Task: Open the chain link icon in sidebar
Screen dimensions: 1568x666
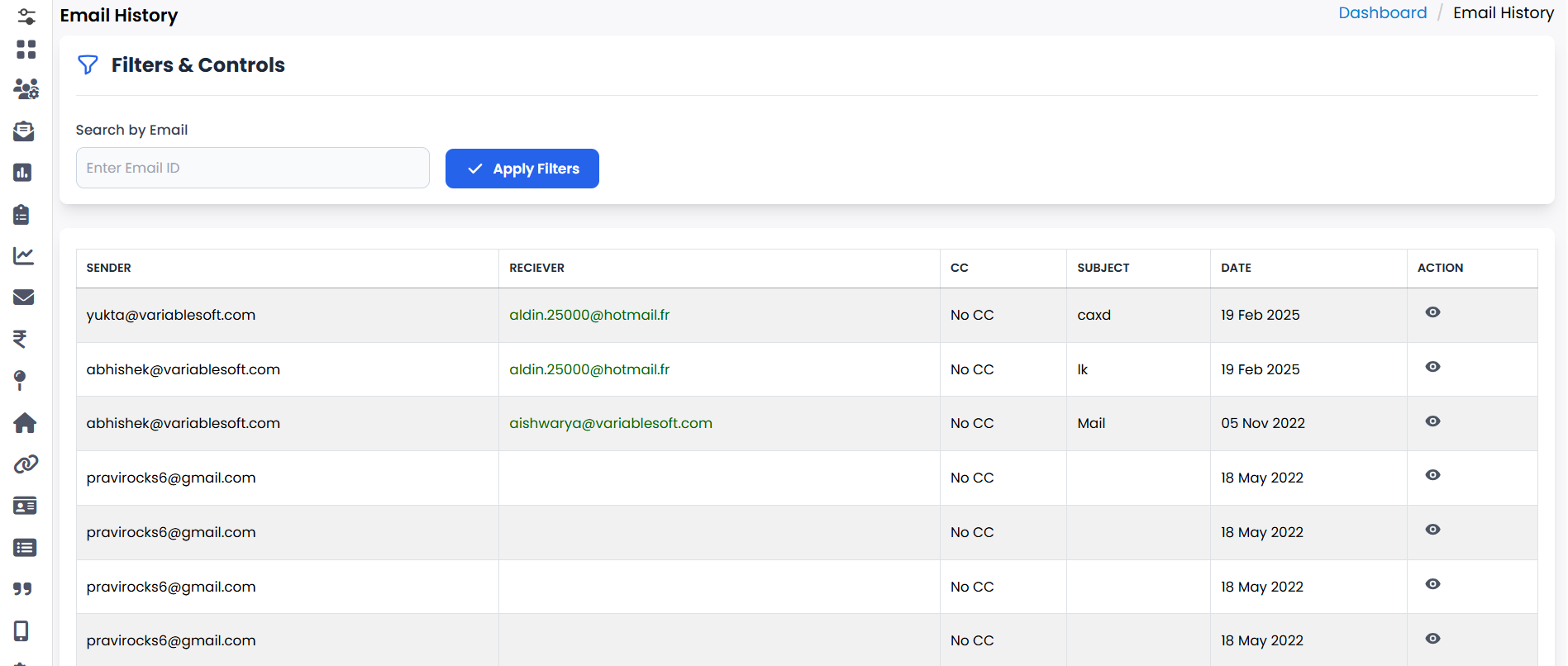Action: [26, 464]
